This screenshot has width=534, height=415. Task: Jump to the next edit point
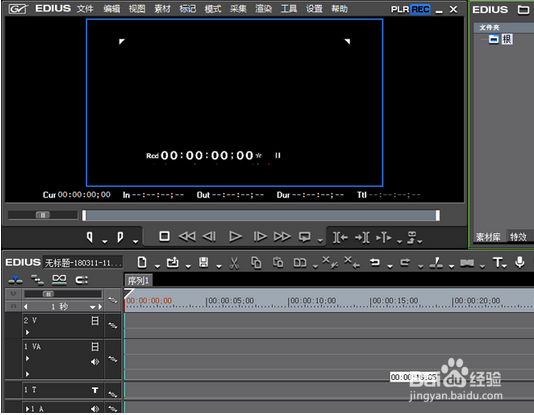362,237
